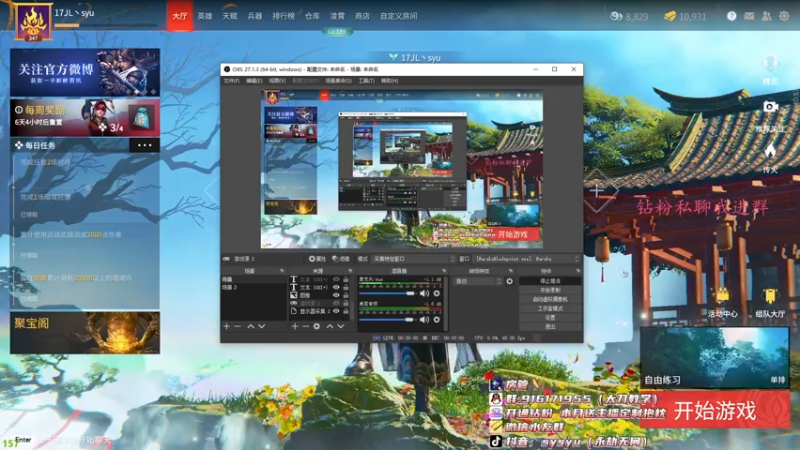Open 属性 for the selected OBS source
The width and height of the screenshot is (800, 450).
(x=317, y=259)
